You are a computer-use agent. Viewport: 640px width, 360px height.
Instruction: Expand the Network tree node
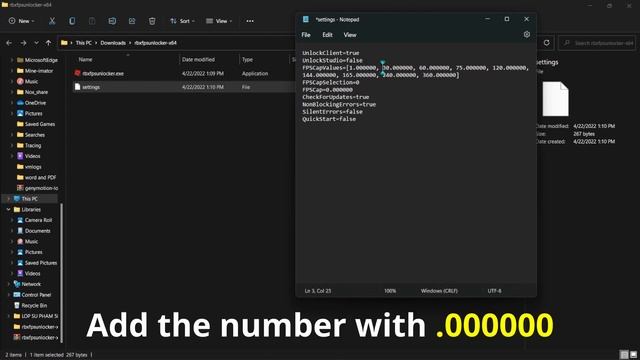(8, 284)
